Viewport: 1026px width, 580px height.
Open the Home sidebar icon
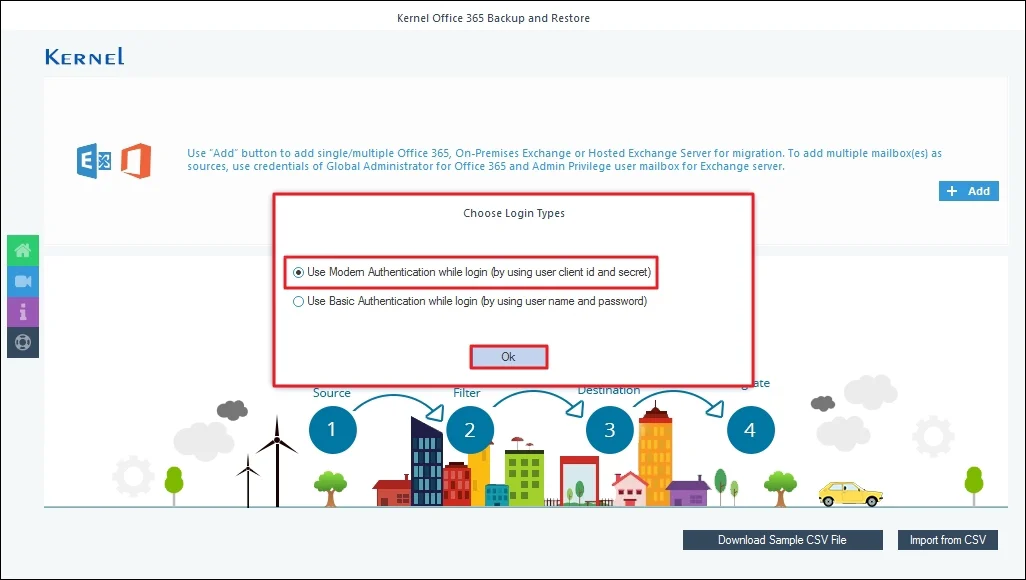click(23, 250)
